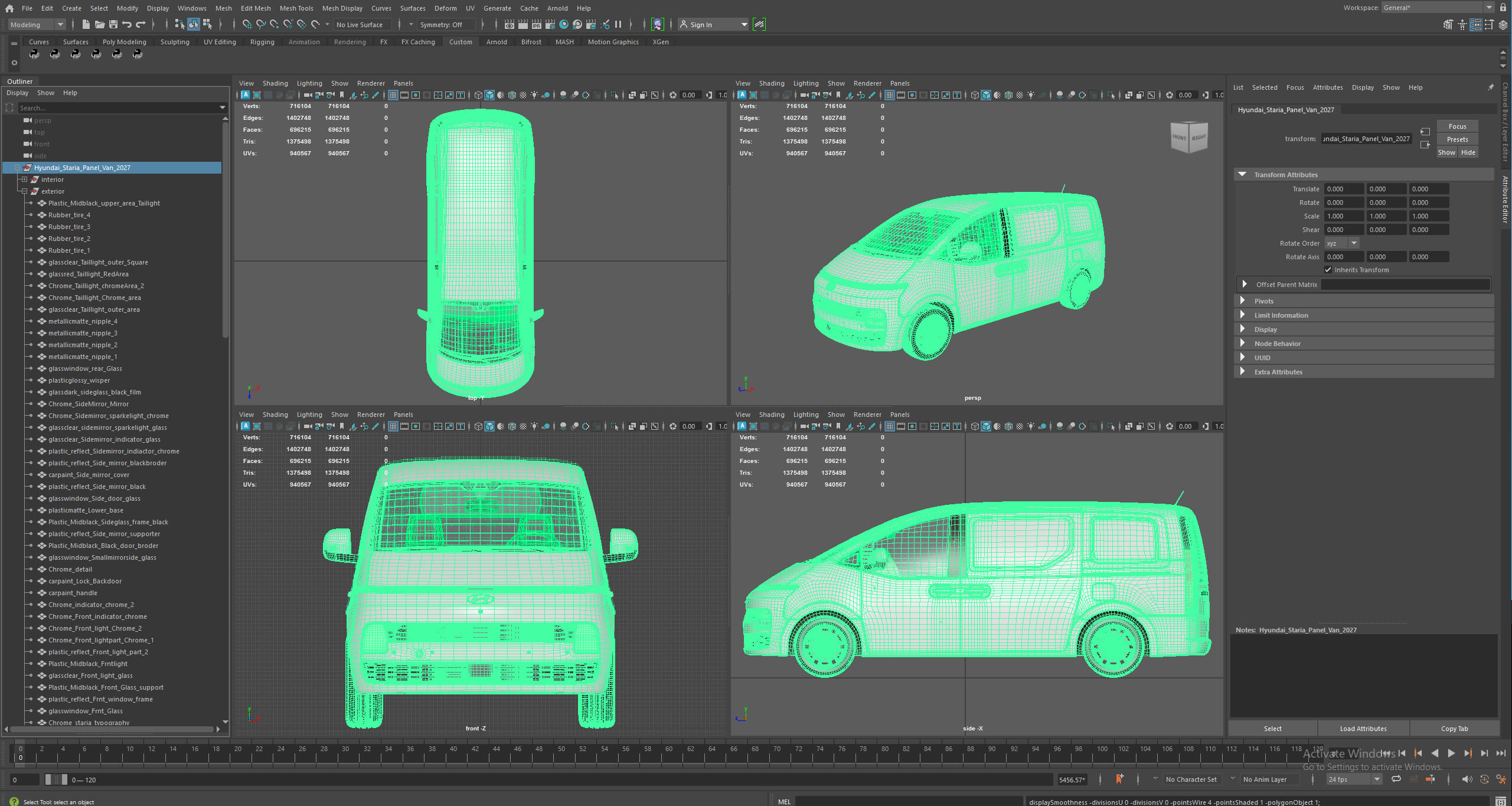Open the Mesh Tools menu
This screenshot has width=1512, height=806.
[296, 8]
